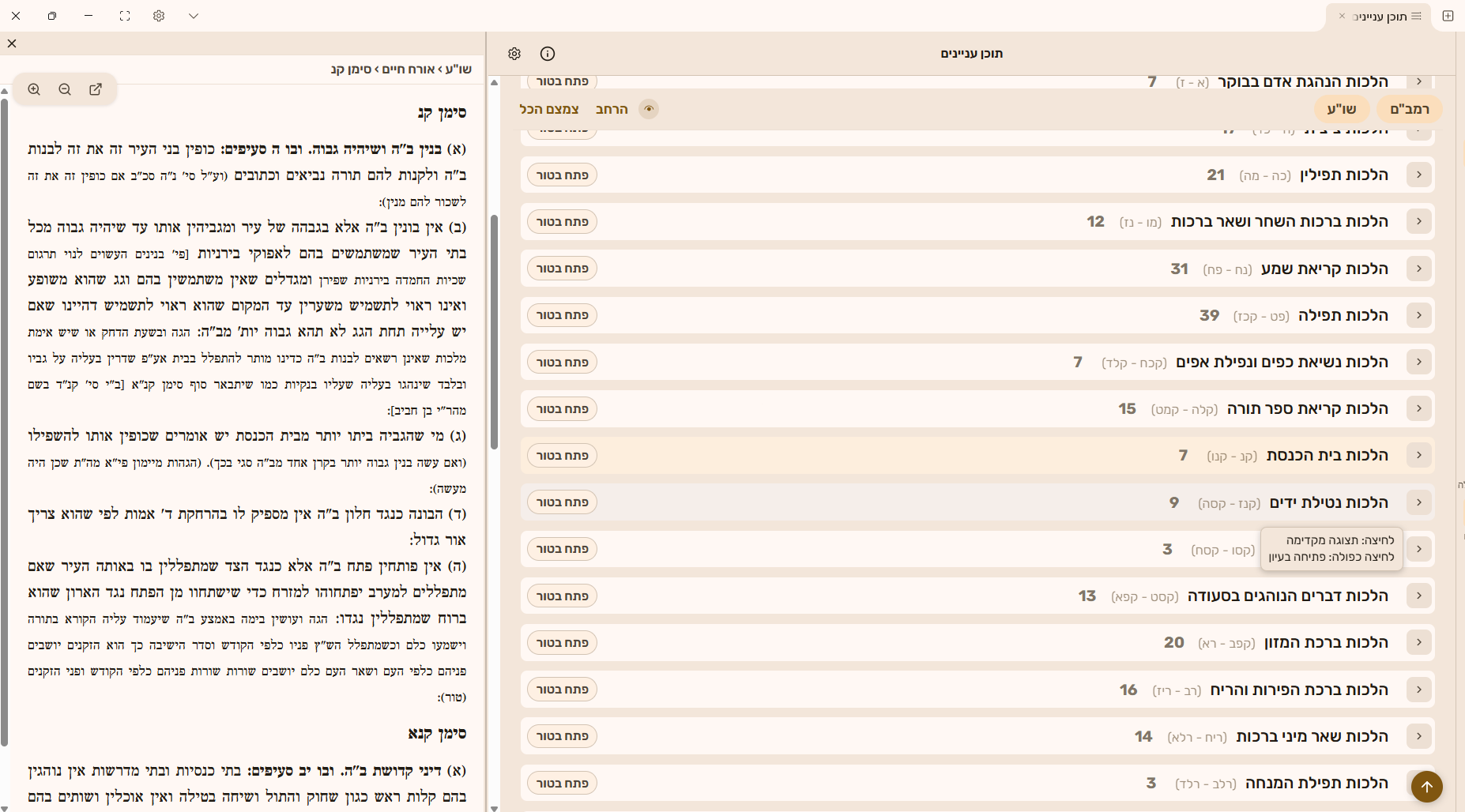The height and width of the screenshot is (812, 1465).
Task: Open Tur button for הלכות קריאת ספר תורה
Action: tap(563, 409)
